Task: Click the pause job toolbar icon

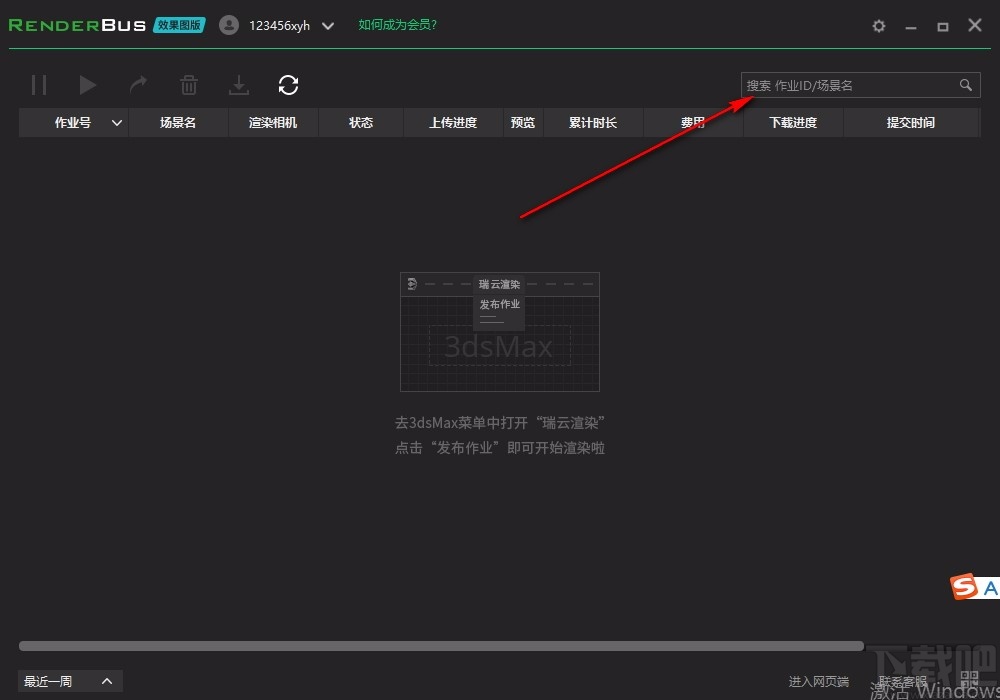Action: pos(39,85)
